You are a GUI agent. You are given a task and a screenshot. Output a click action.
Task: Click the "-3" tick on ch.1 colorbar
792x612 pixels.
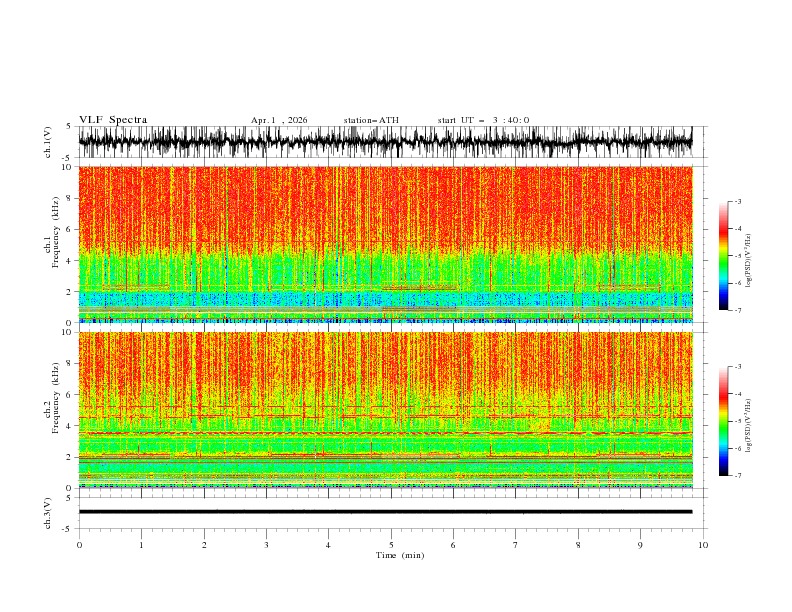738,201
